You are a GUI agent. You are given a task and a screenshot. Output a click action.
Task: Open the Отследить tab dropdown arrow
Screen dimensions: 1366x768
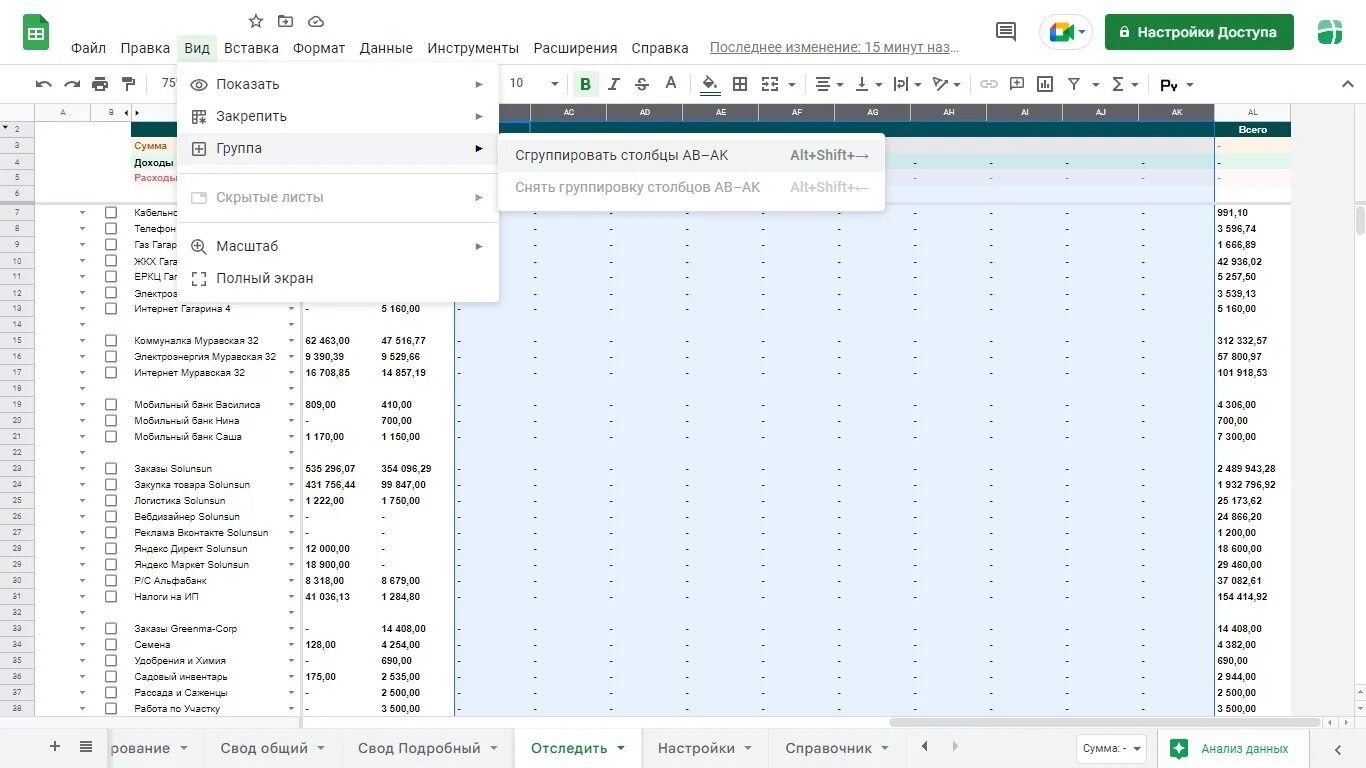point(621,748)
